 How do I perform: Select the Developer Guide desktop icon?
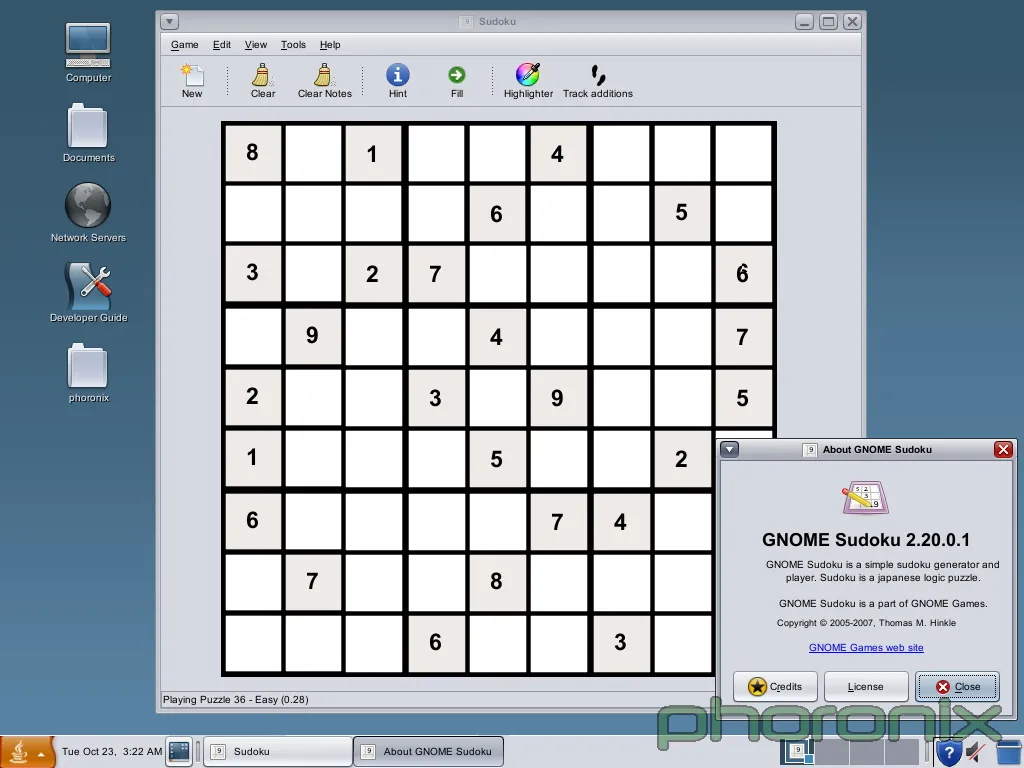[88, 293]
